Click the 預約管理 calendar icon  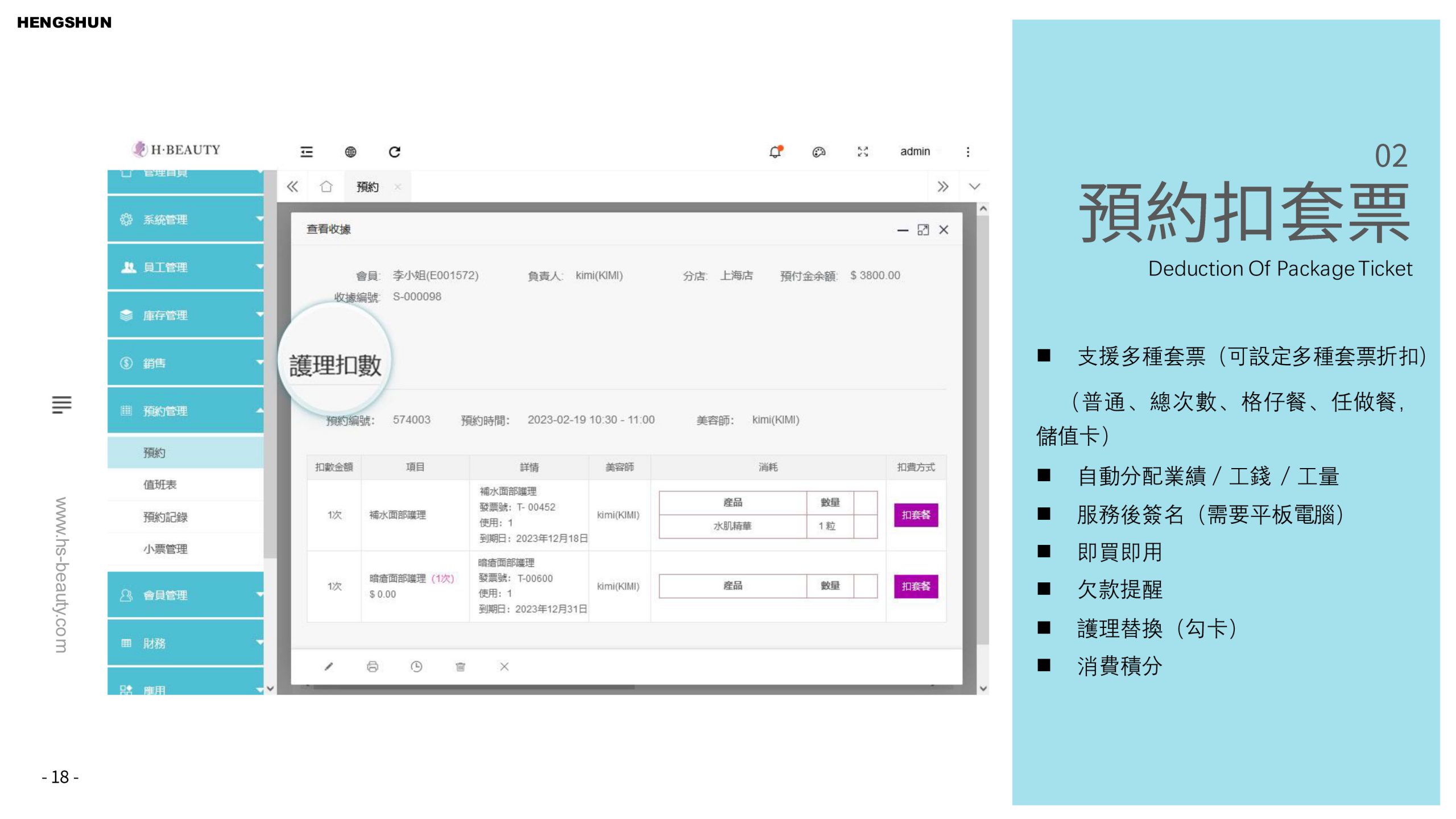126,411
